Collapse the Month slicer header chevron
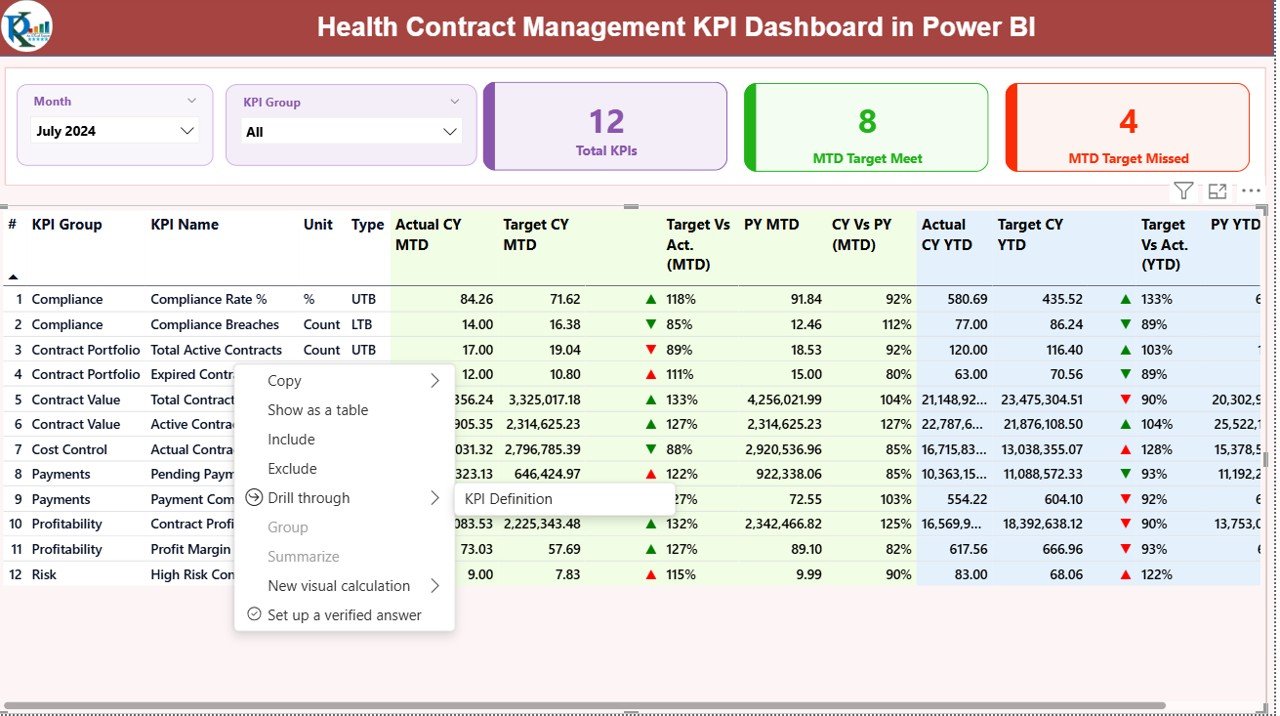Screen dimensions: 1280x716 tap(192, 101)
